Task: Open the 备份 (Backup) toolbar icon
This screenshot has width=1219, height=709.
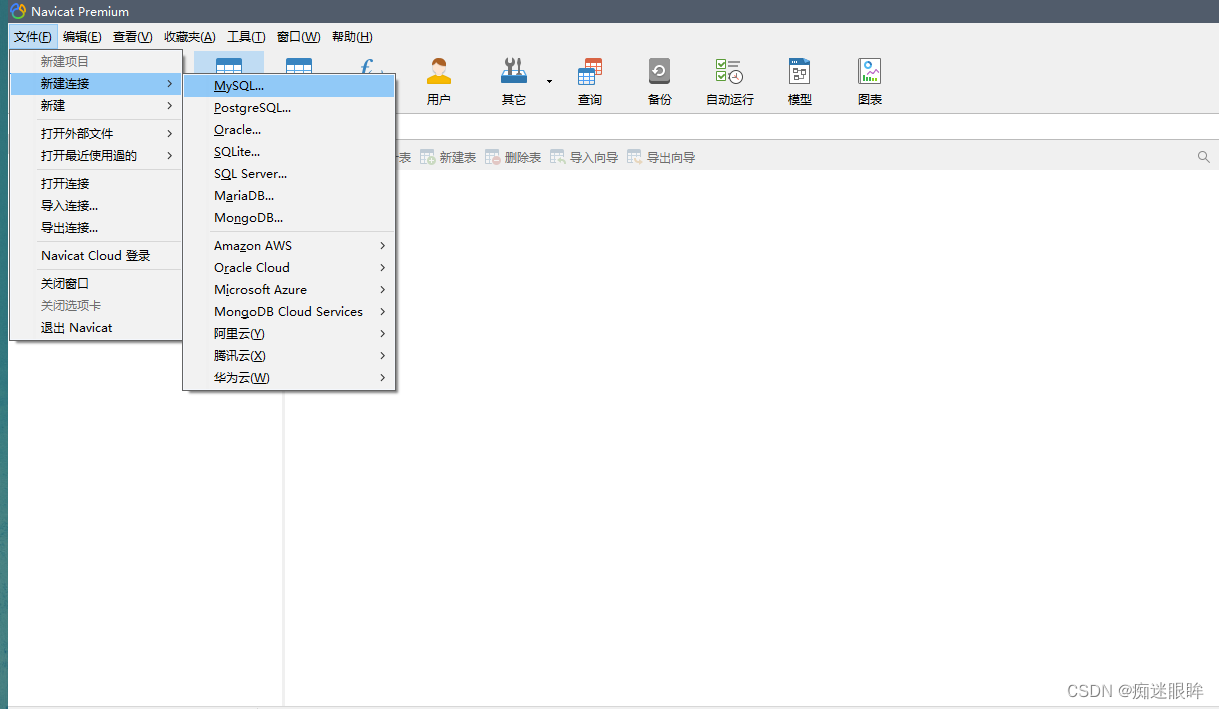Action: point(659,81)
